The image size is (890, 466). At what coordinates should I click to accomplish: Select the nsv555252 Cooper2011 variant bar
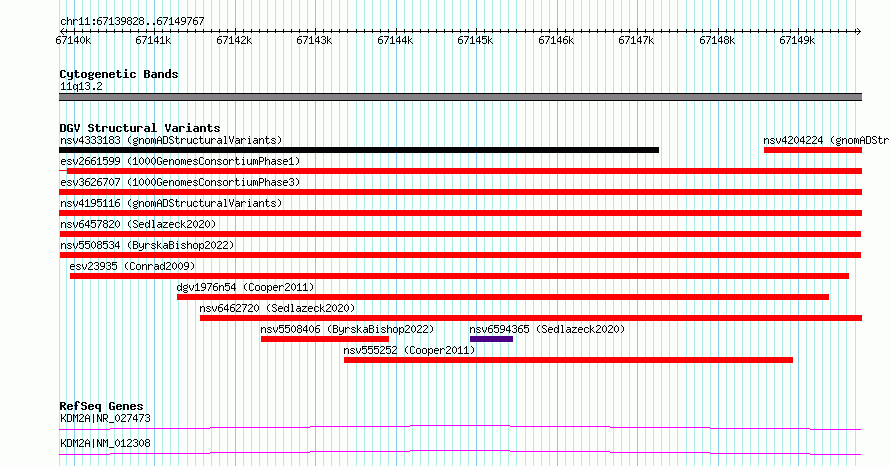coord(568,360)
